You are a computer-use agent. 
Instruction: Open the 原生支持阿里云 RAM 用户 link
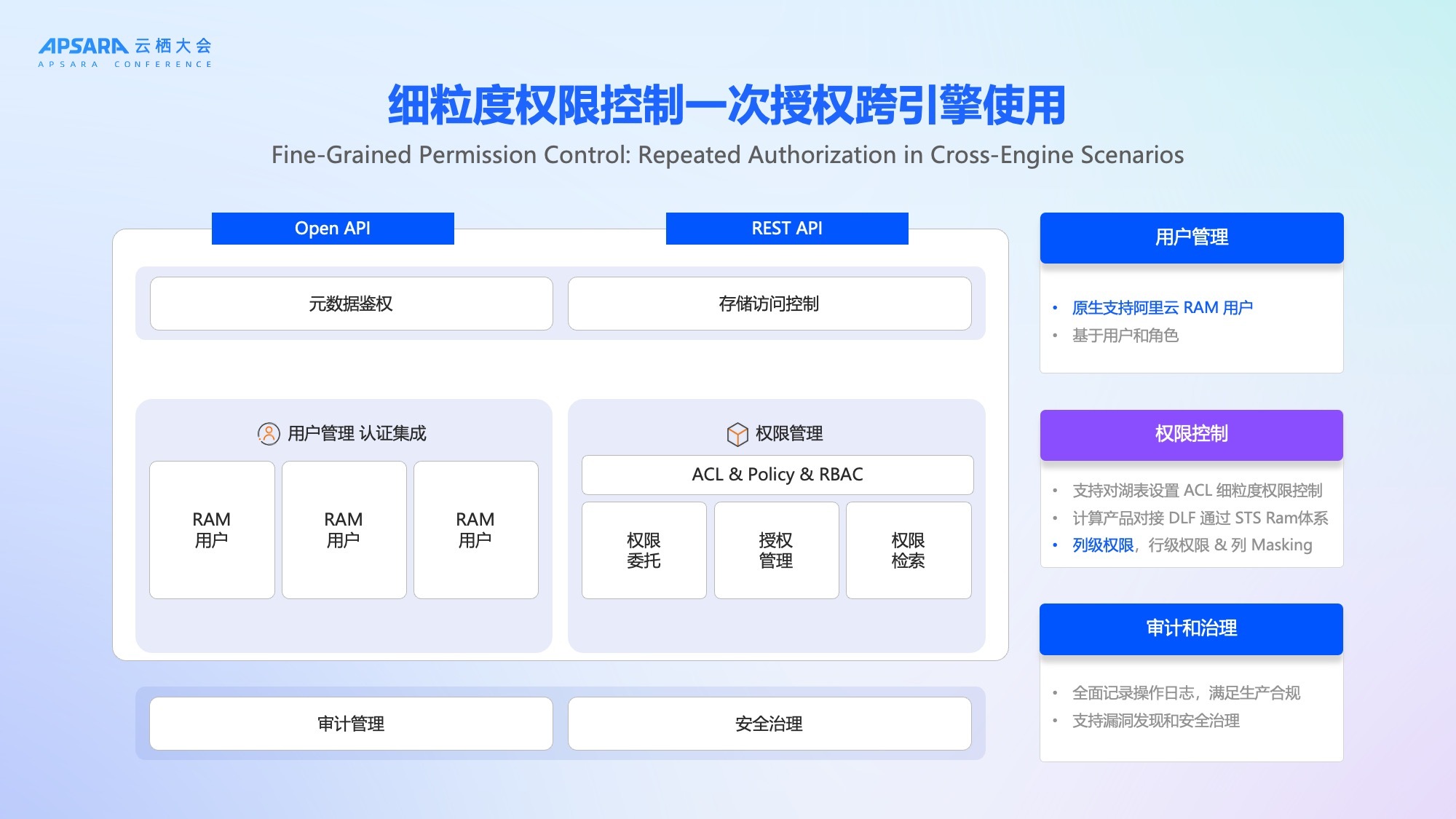[1162, 308]
